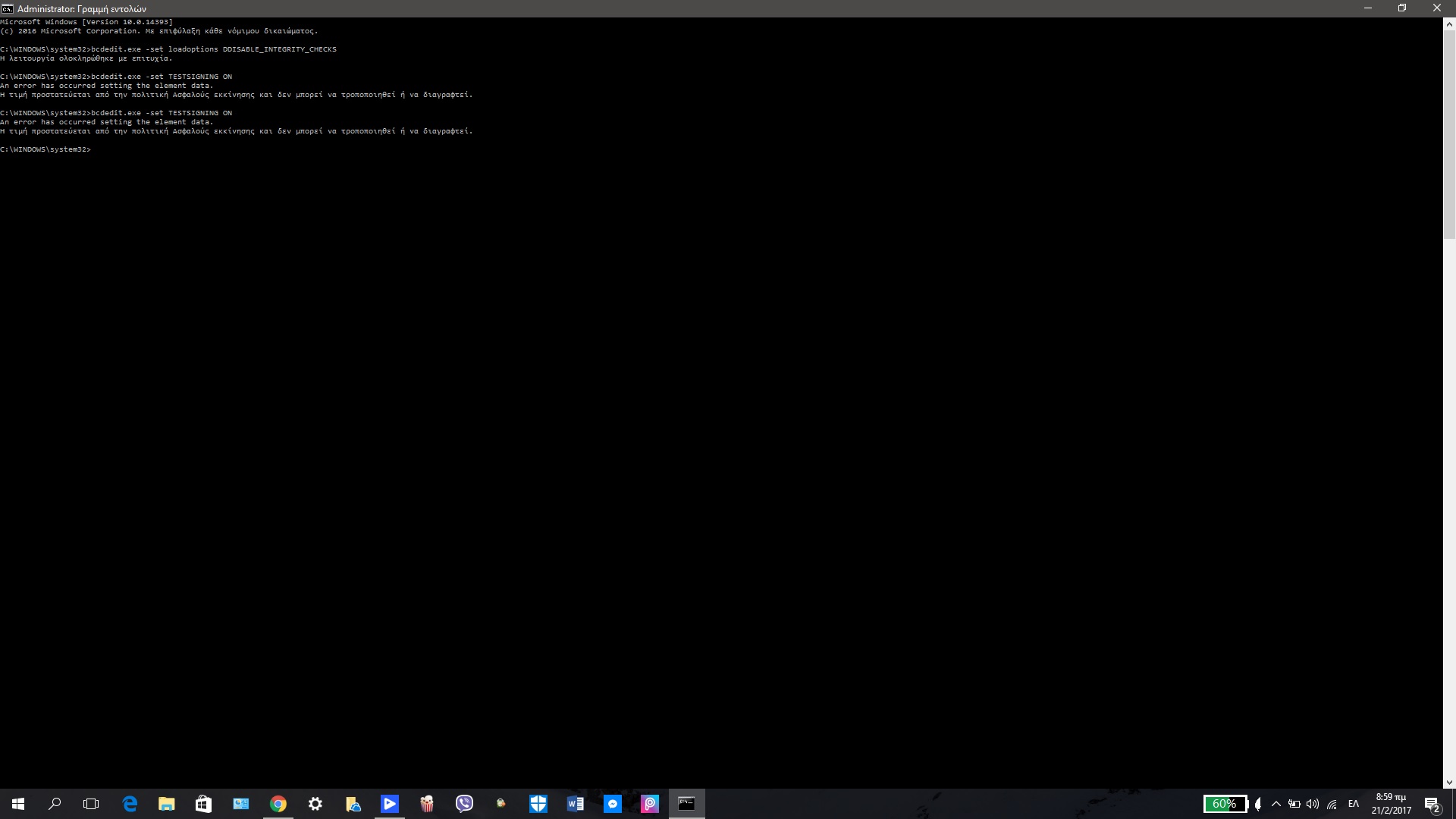Launch Microsoft Word from the taskbar
Image resolution: width=1456 pixels, height=819 pixels.
[575, 804]
